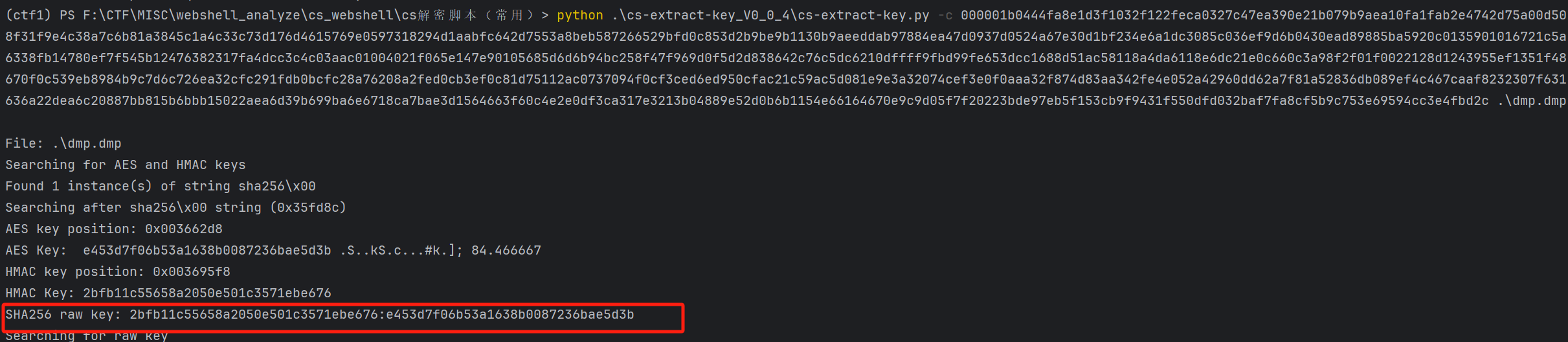Click the hex line beginning 8f31f9e4c38a
Viewport: 1568px width, 342px height.
click(785, 37)
